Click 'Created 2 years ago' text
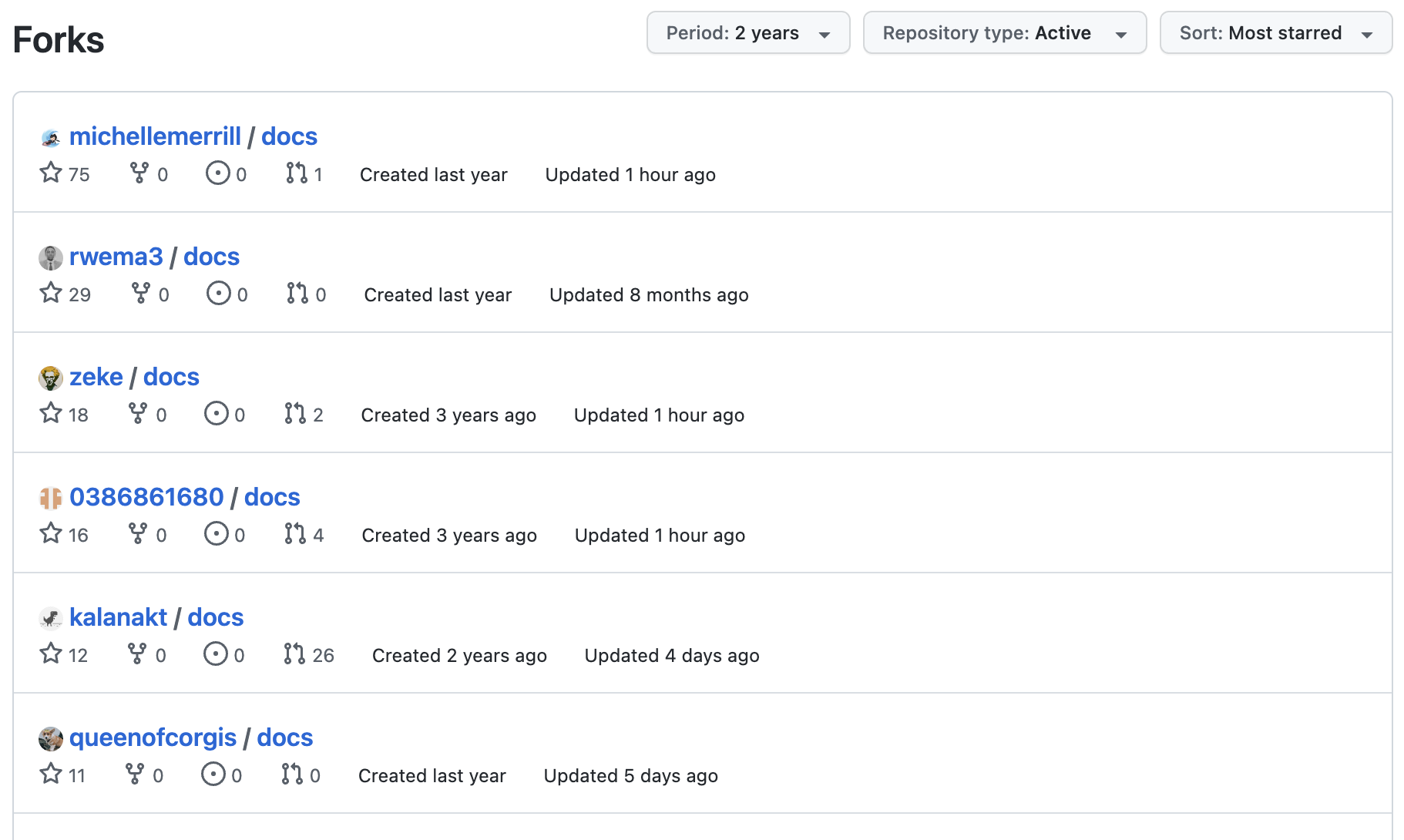 tap(459, 656)
